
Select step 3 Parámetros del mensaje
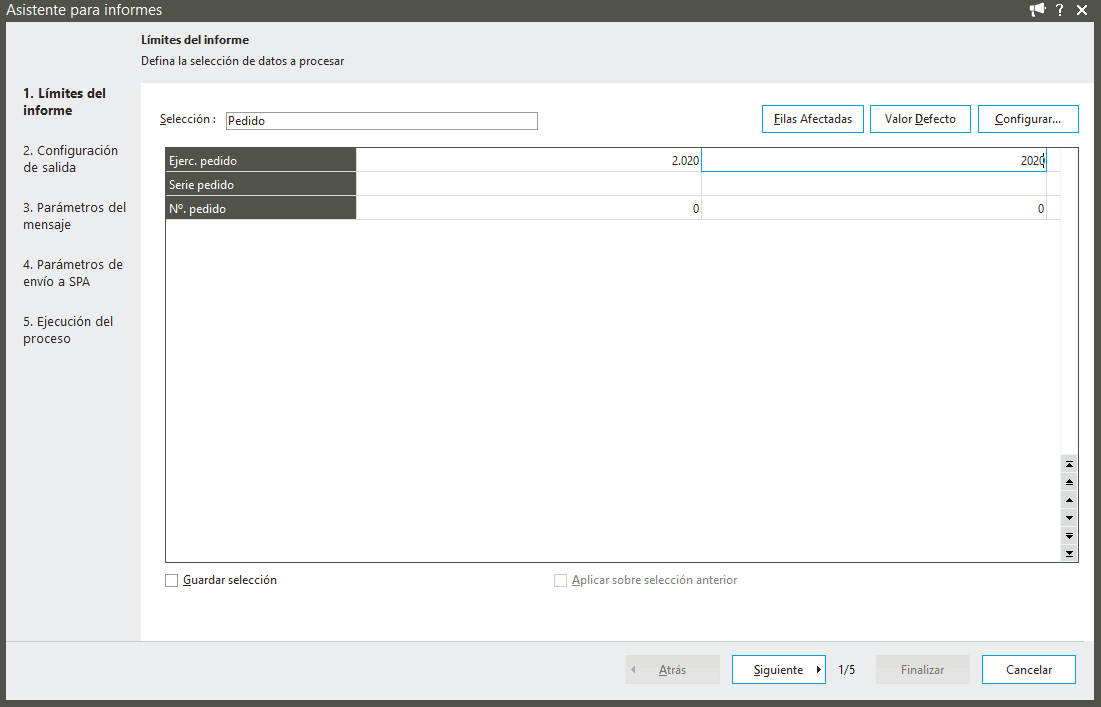[74, 216]
